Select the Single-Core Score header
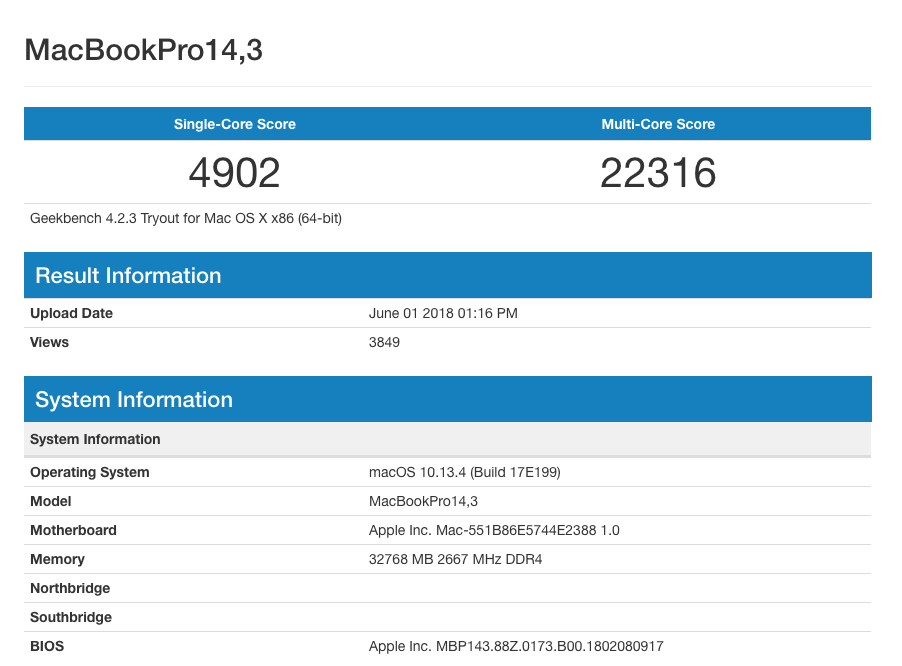Screen dimensions: 902x666 [235, 124]
